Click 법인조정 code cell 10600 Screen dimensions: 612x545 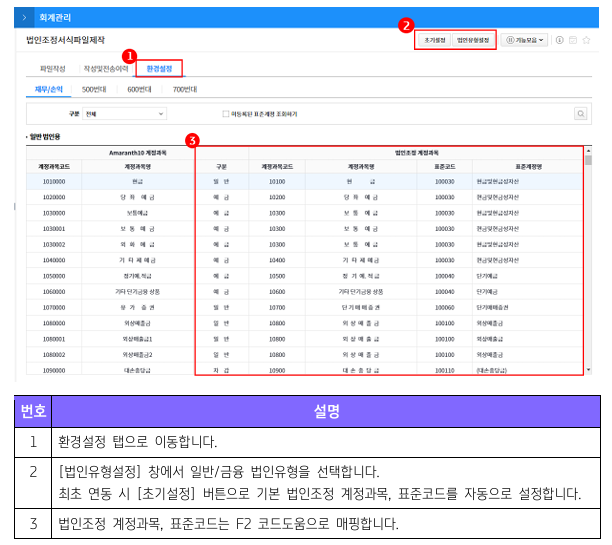(277, 292)
